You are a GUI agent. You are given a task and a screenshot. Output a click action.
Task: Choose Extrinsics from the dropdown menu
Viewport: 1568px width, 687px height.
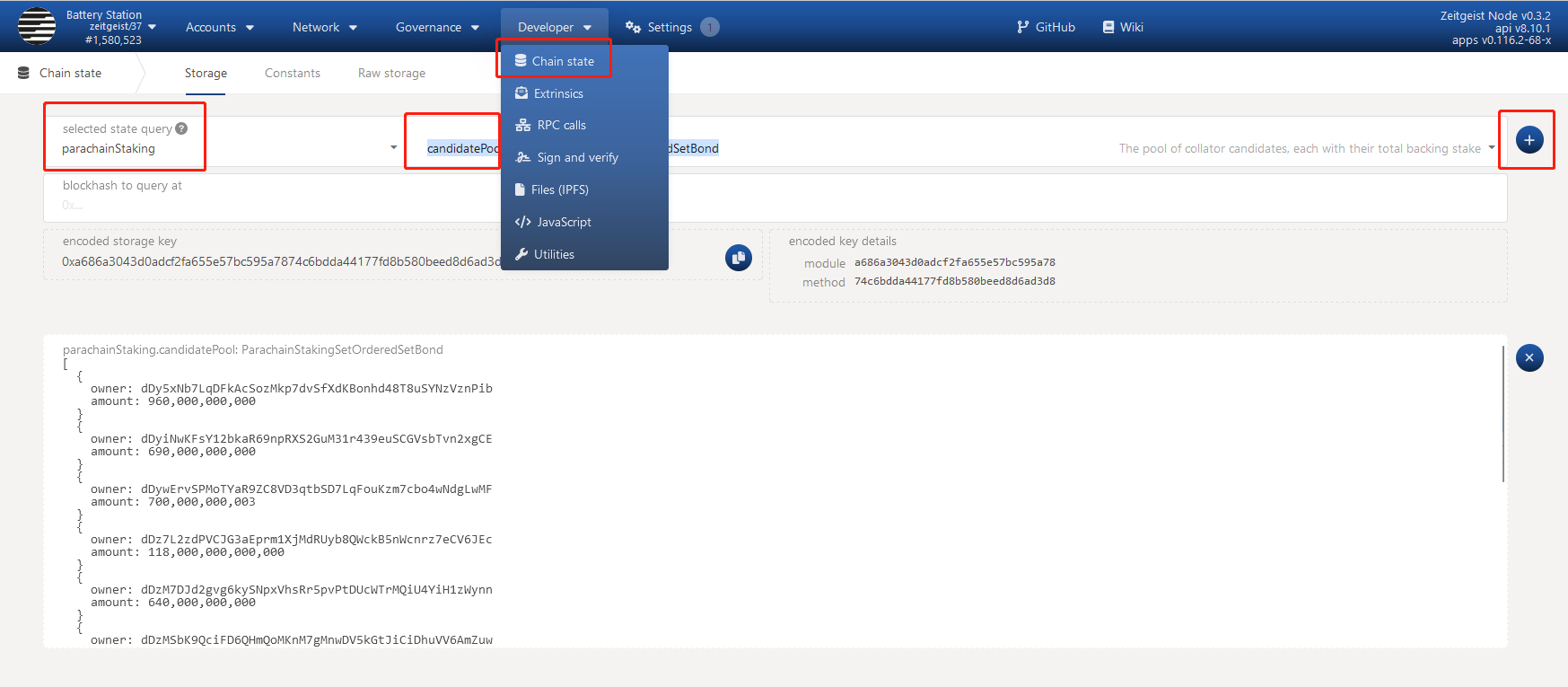[557, 93]
